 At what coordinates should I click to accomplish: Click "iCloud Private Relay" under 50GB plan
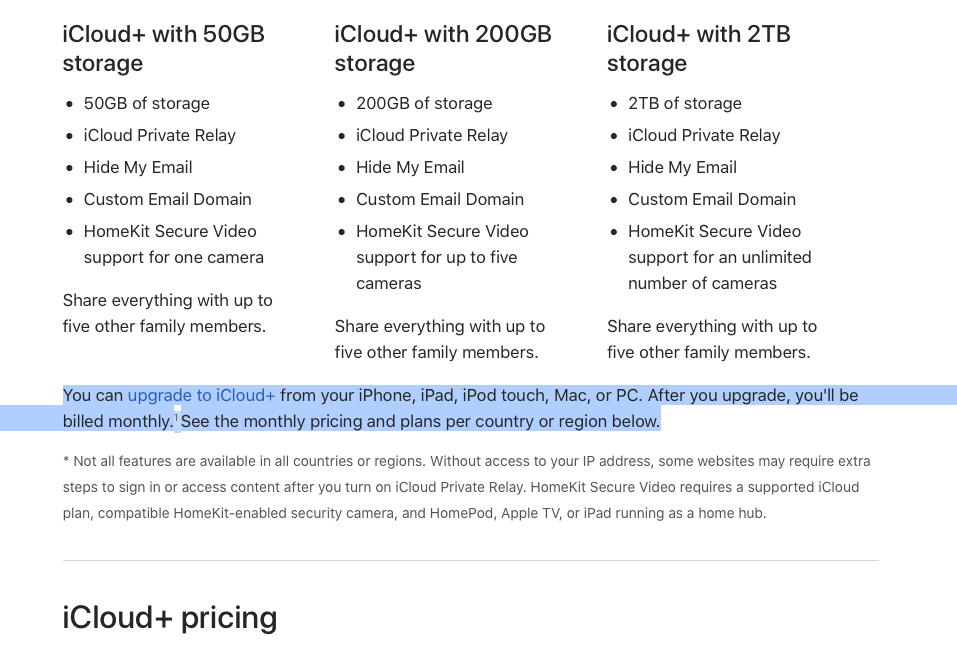point(159,135)
